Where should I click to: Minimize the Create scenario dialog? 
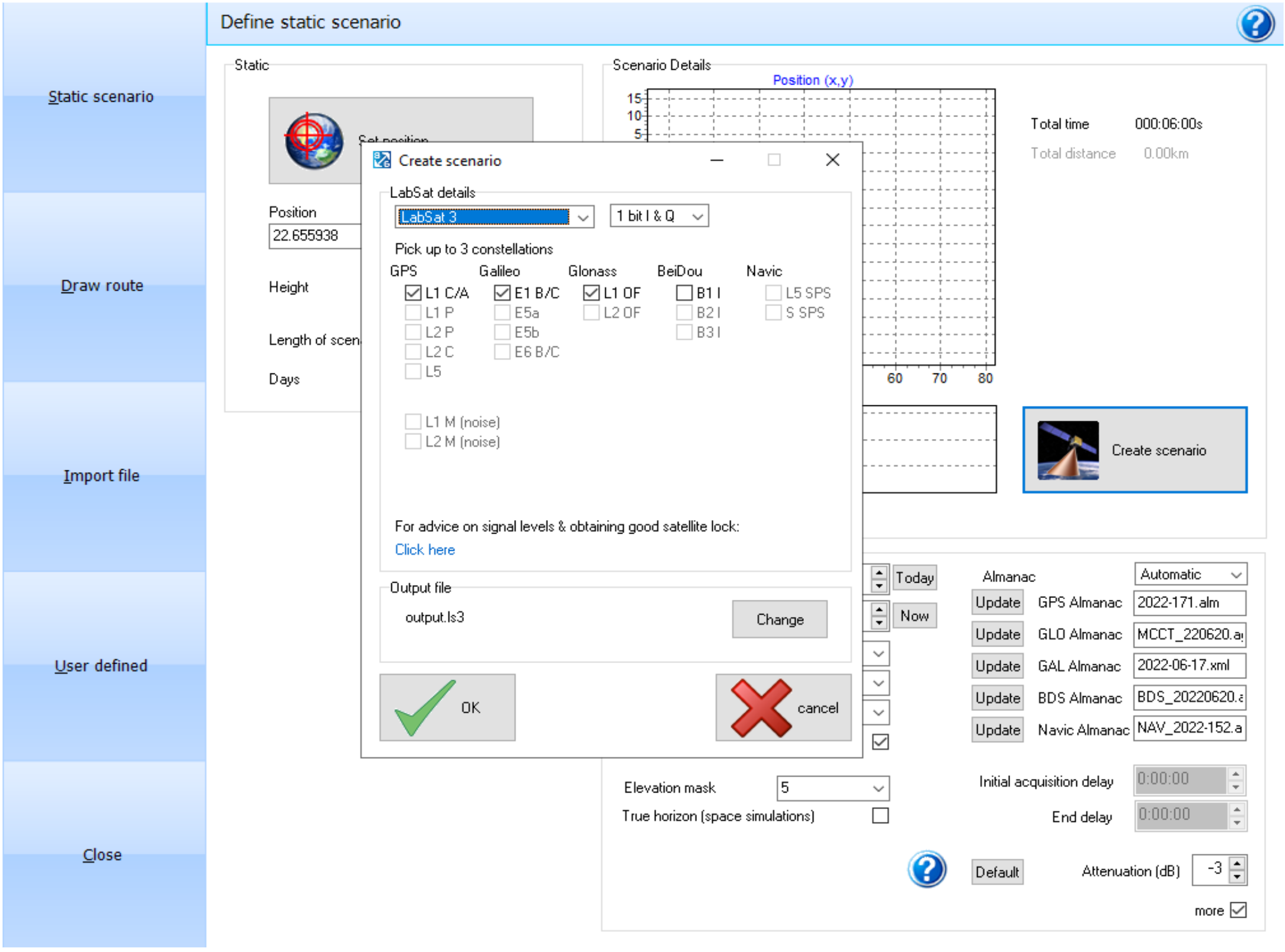tap(716, 160)
